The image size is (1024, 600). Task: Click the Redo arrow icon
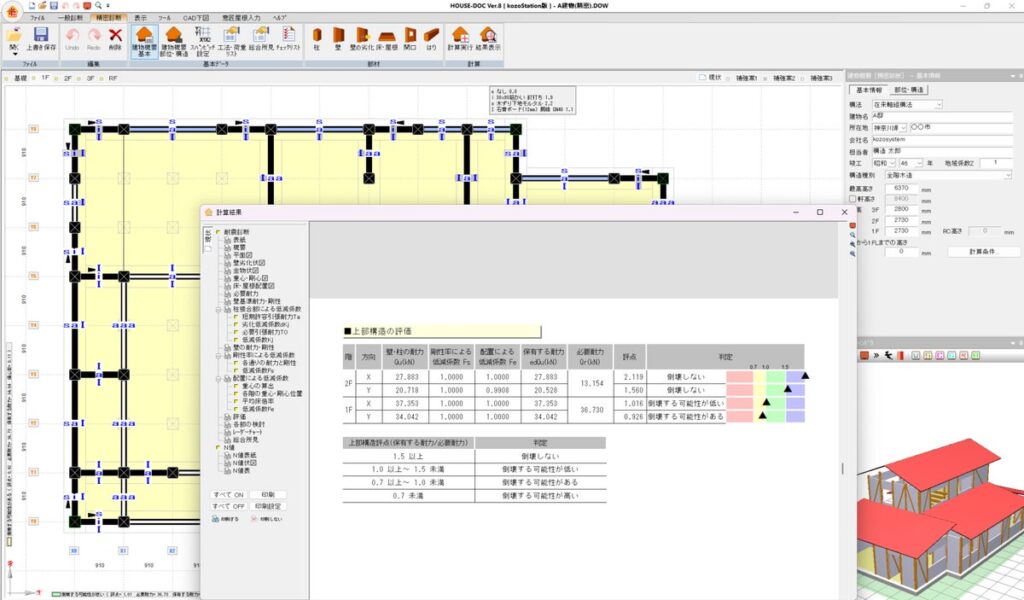[x=93, y=36]
